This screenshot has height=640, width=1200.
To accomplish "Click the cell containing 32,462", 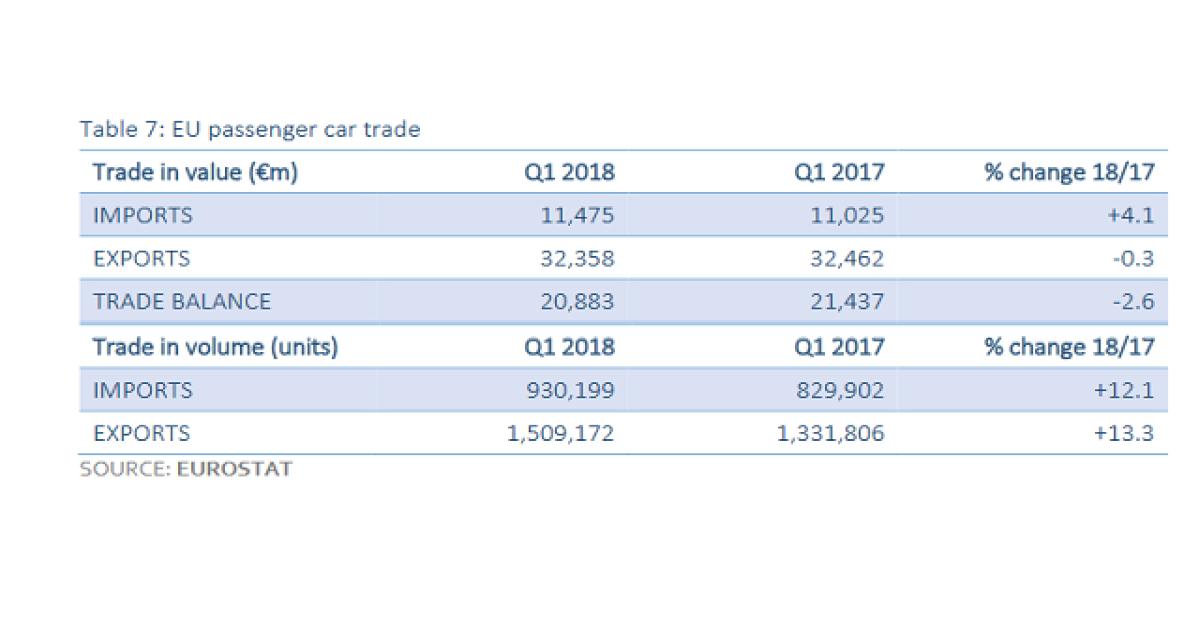I will tap(848, 259).
